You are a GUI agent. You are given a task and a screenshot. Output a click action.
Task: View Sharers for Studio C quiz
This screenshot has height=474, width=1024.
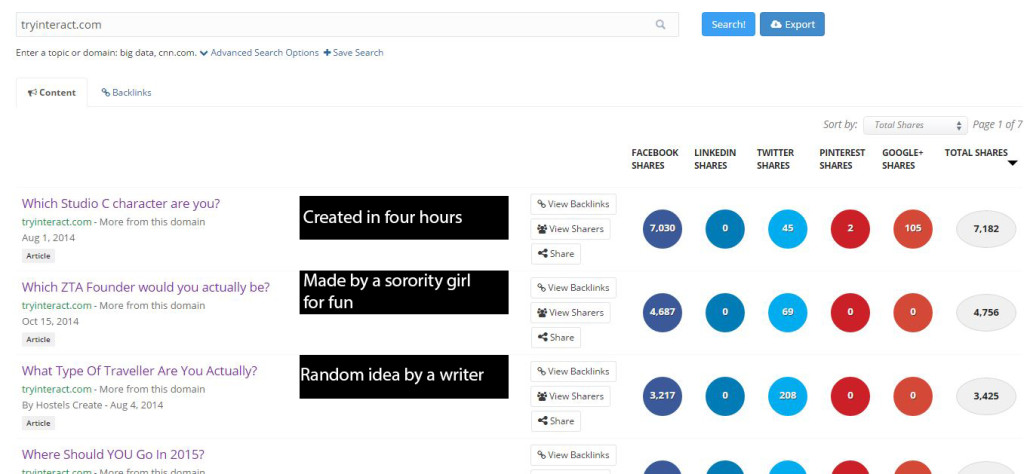click(x=570, y=229)
